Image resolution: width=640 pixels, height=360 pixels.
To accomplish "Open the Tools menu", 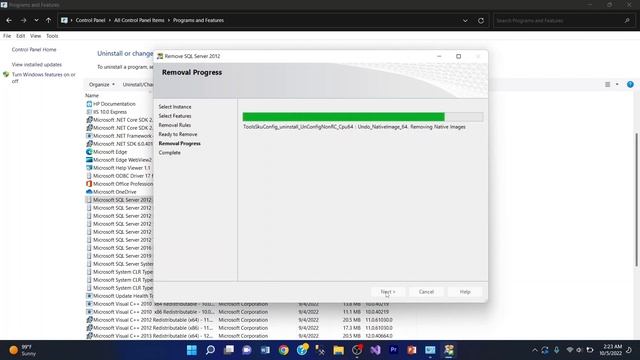I will [x=52, y=36].
